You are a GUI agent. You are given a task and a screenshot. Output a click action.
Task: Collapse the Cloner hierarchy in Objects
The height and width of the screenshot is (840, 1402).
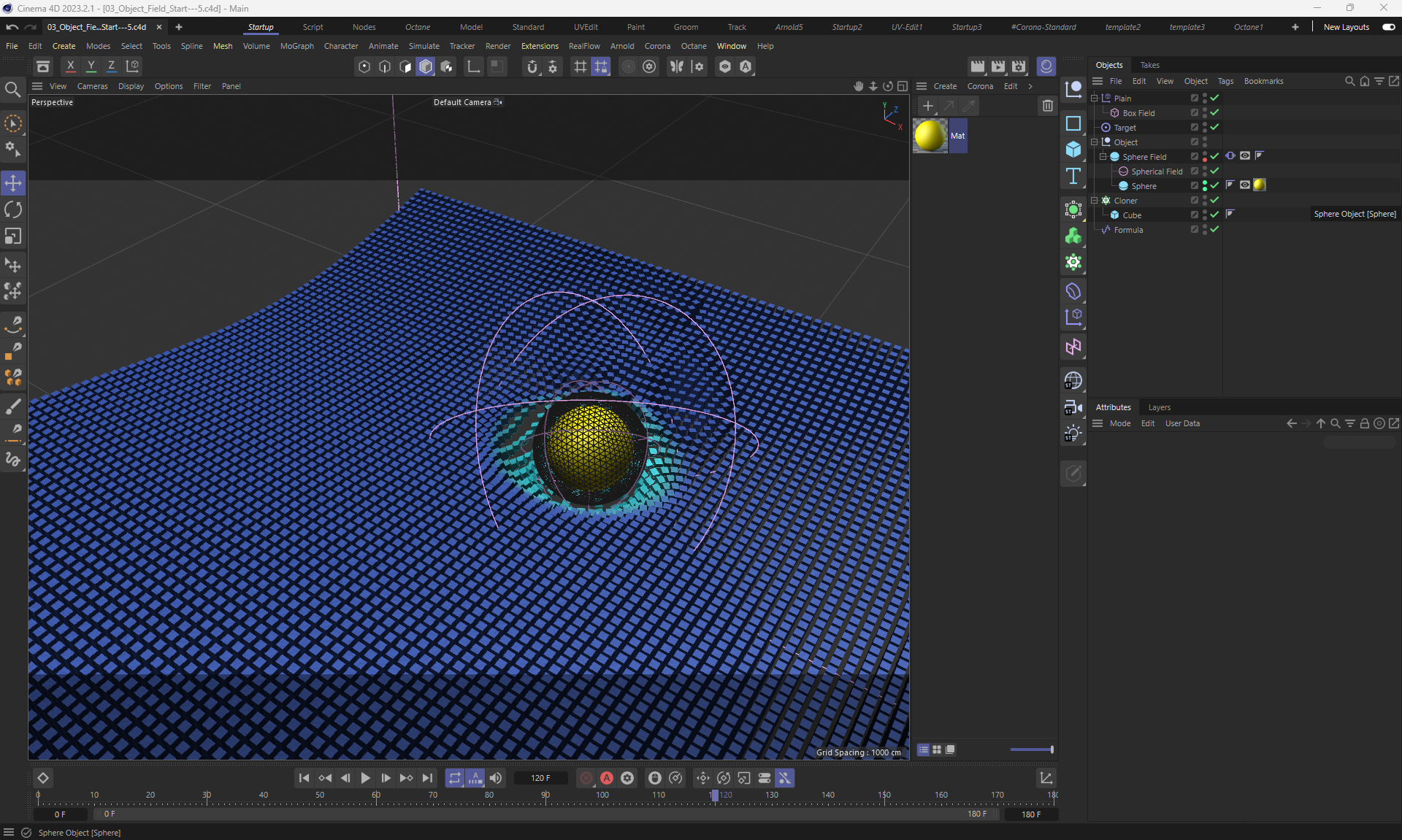click(x=1095, y=200)
